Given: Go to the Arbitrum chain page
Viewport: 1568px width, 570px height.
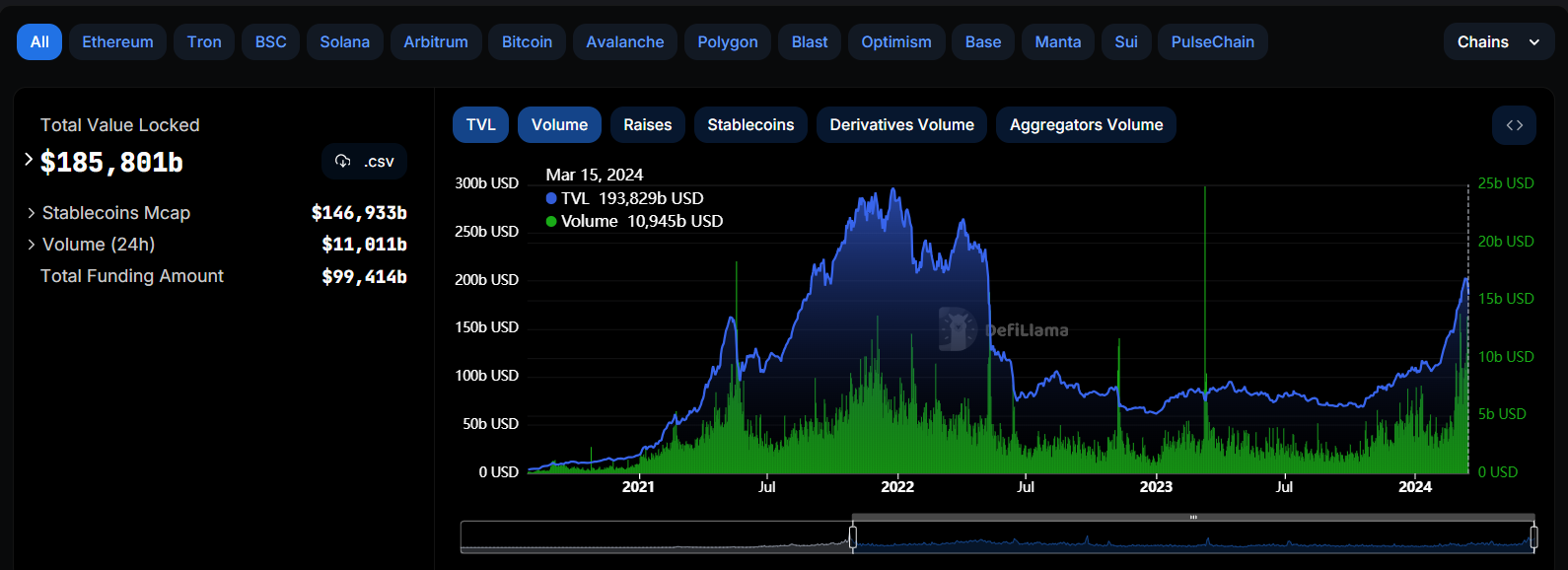Looking at the screenshot, I should [x=435, y=42].
